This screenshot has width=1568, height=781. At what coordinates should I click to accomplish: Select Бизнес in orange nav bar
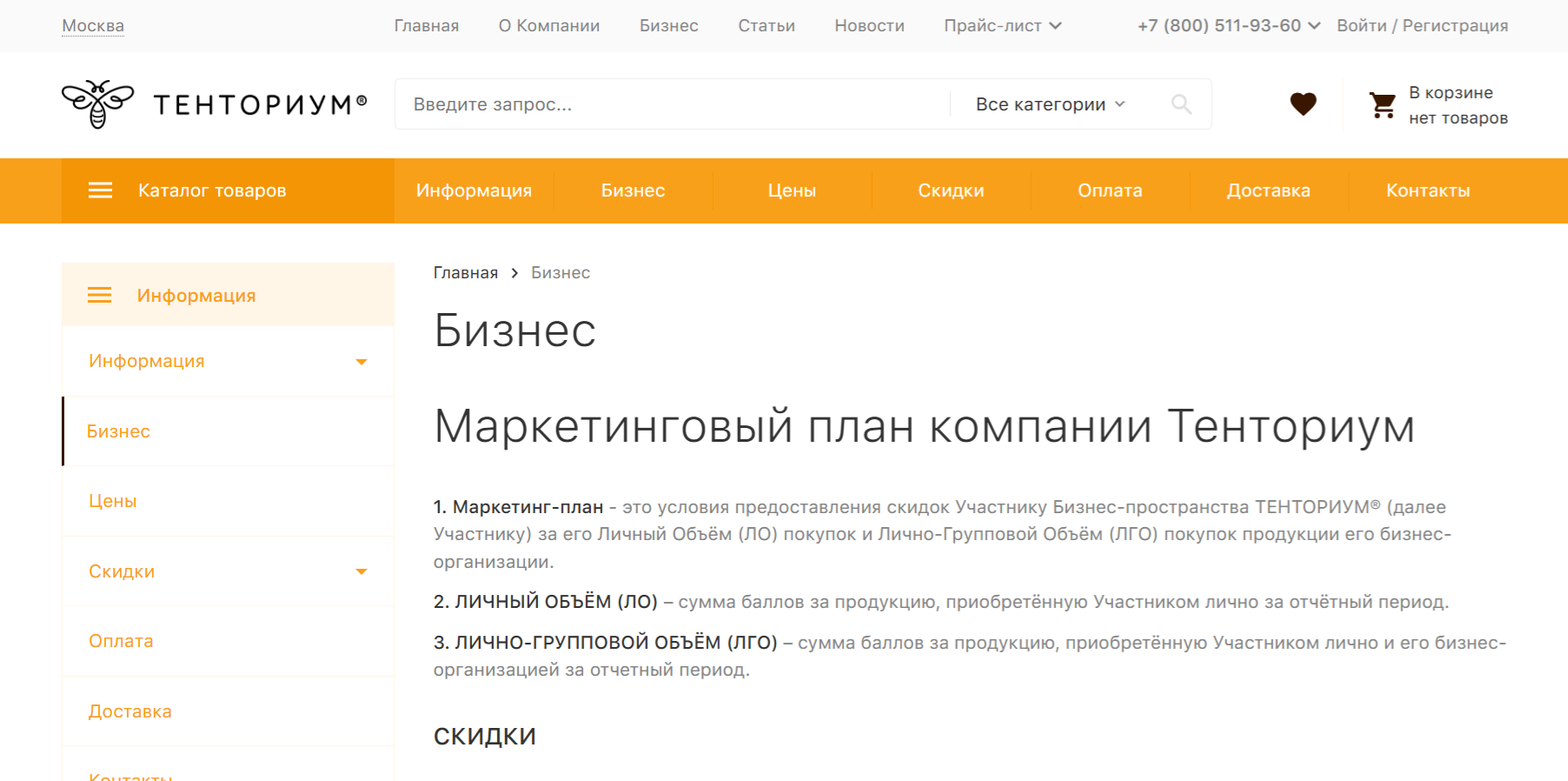point(633,190)
